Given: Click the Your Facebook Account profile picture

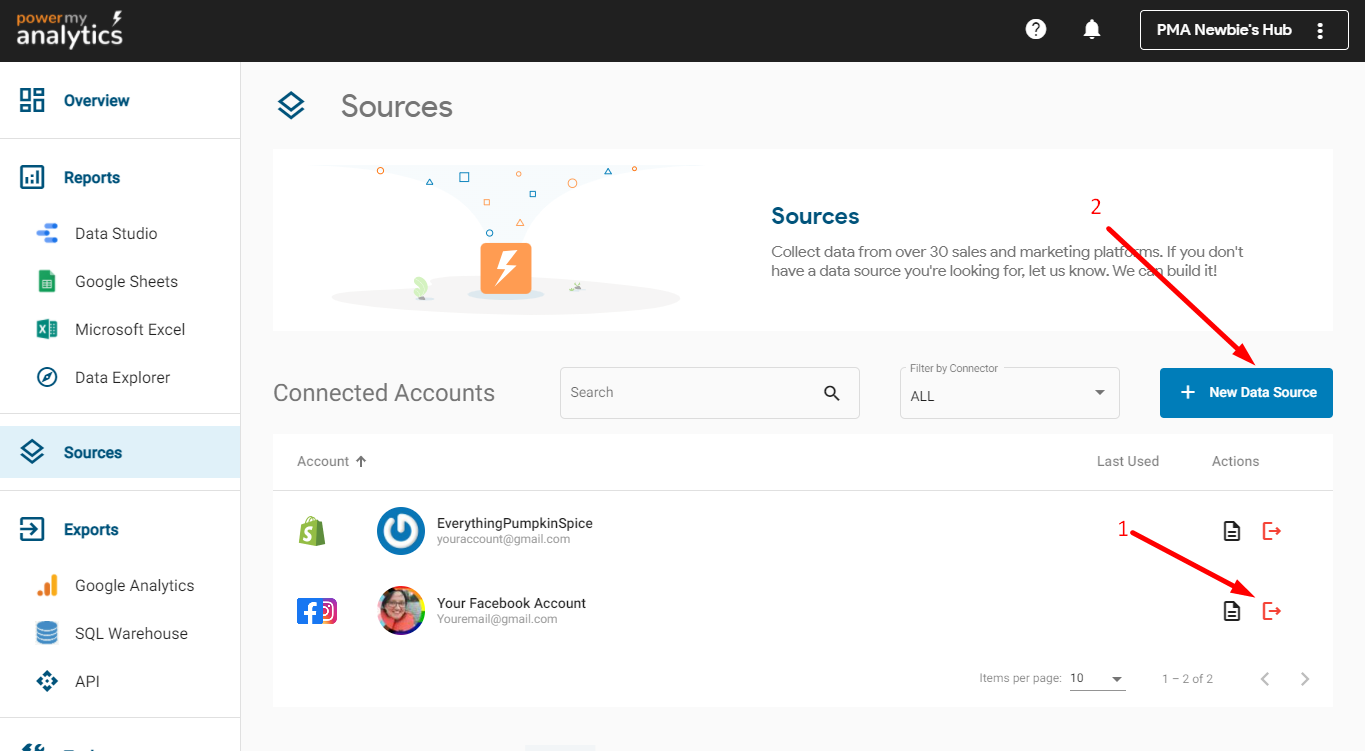Looking at the screenshot, I should pyautogui.click(x=401, y=611).
